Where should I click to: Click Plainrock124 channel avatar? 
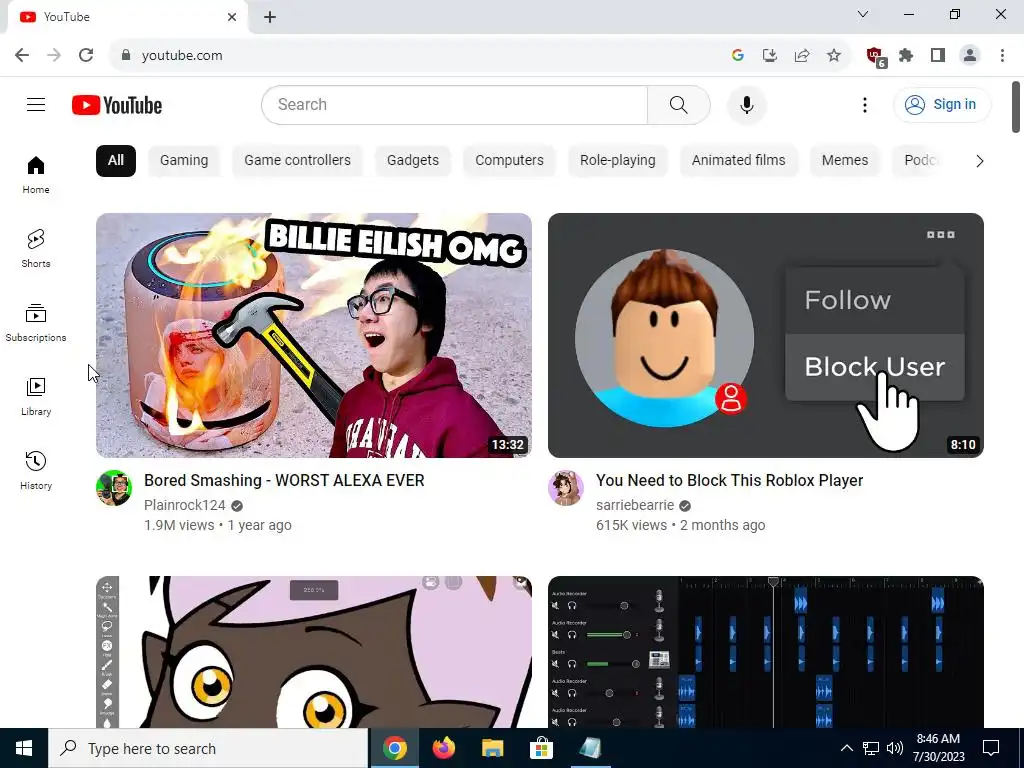114,488
